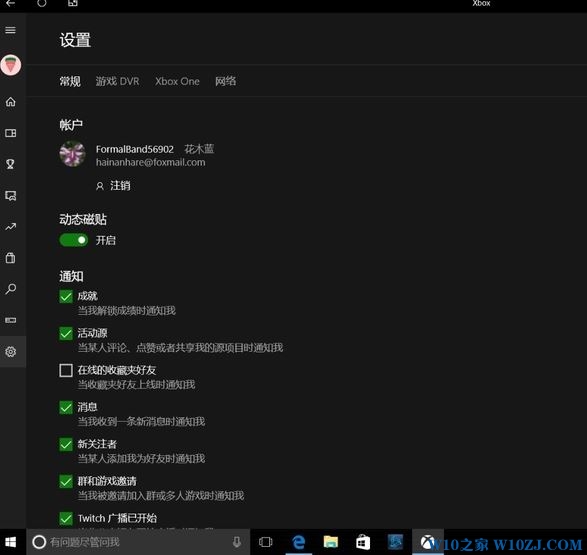Uncheck the 成就 notification checkbox
587x555 pixels.
(x=66, y=296)
